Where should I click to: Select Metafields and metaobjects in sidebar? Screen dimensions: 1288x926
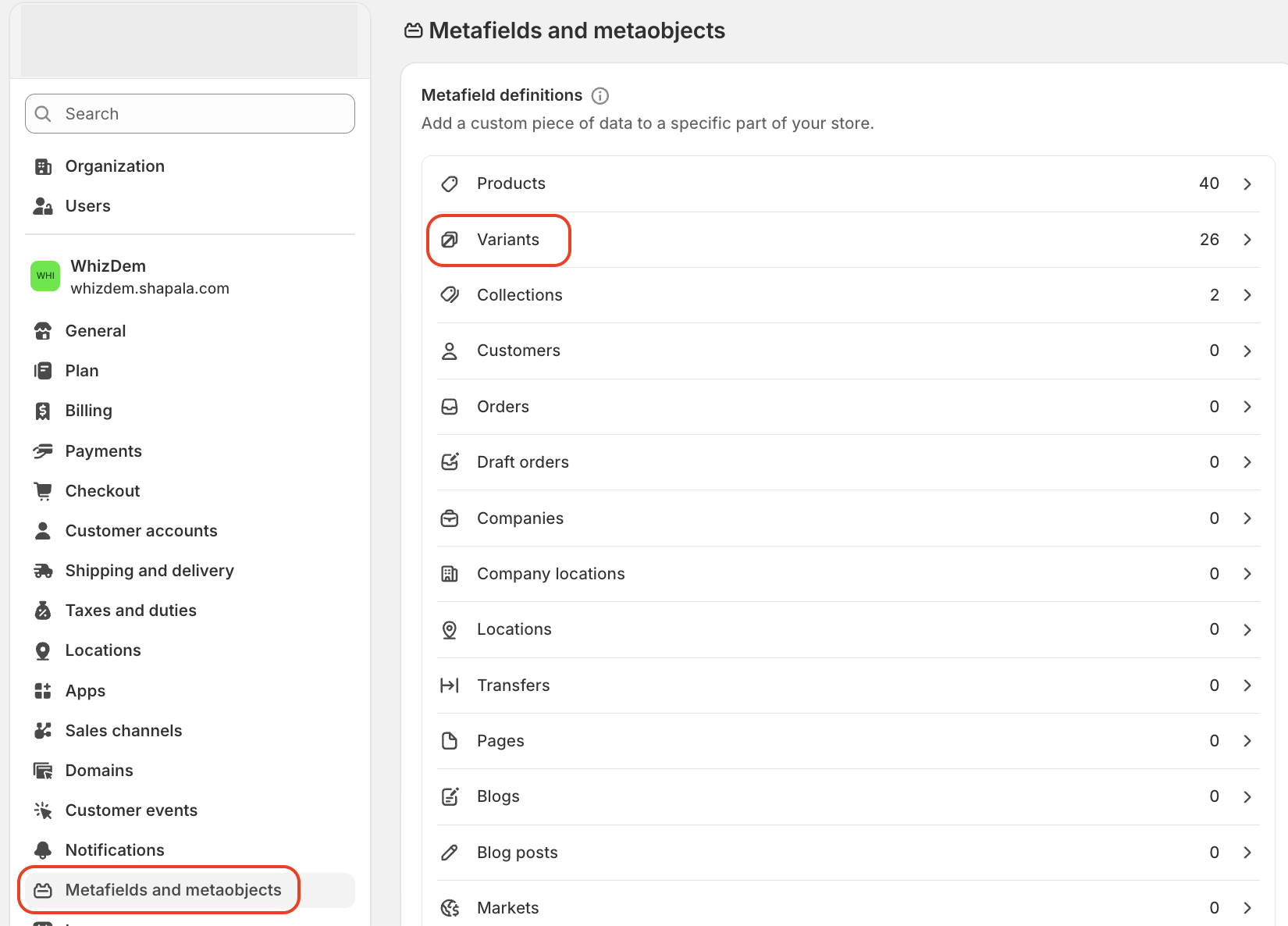click(x=190, y=890)
